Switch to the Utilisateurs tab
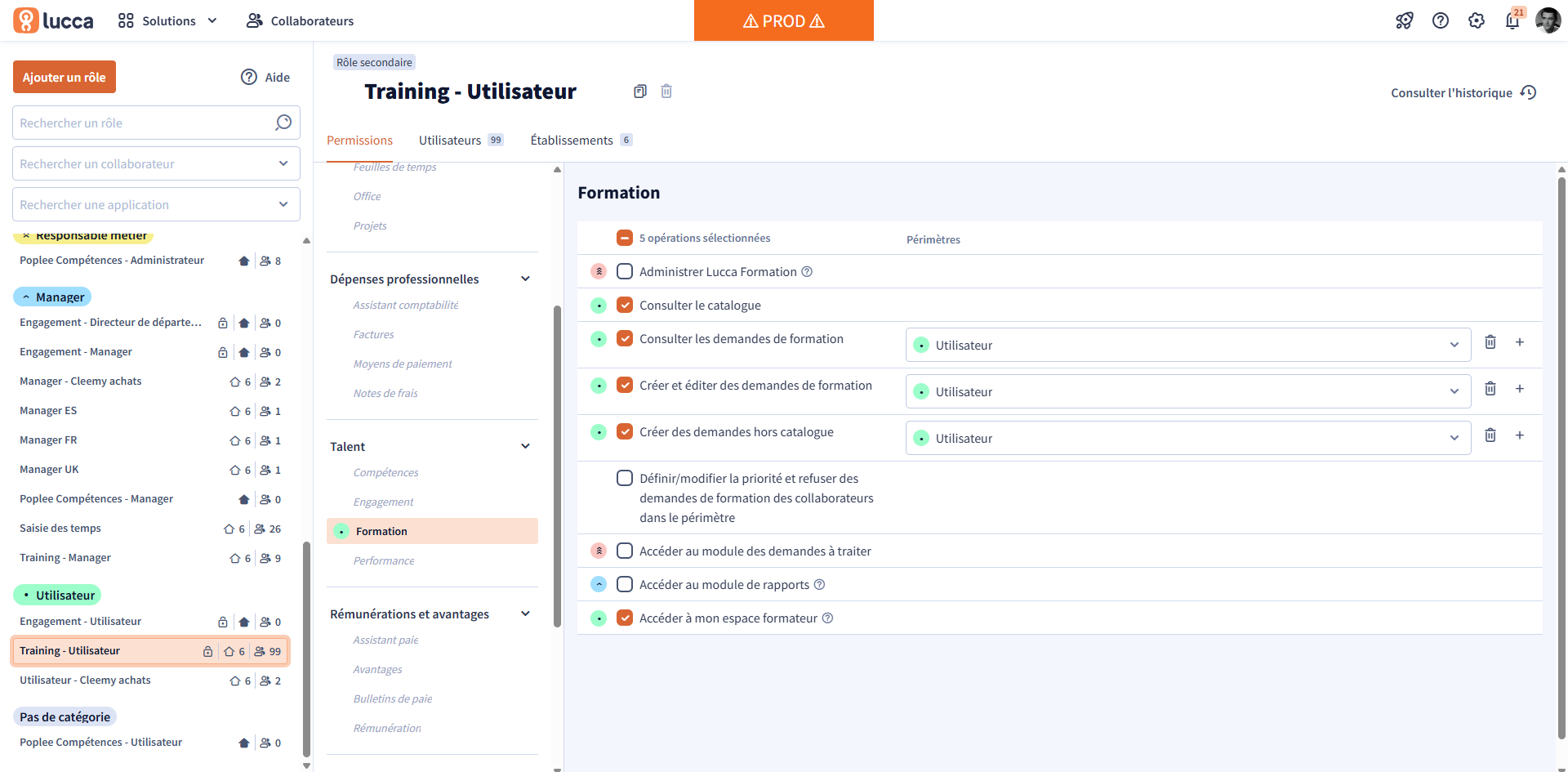The width and height of the screenshot is (1568, 772). click(x=461, y=141)
